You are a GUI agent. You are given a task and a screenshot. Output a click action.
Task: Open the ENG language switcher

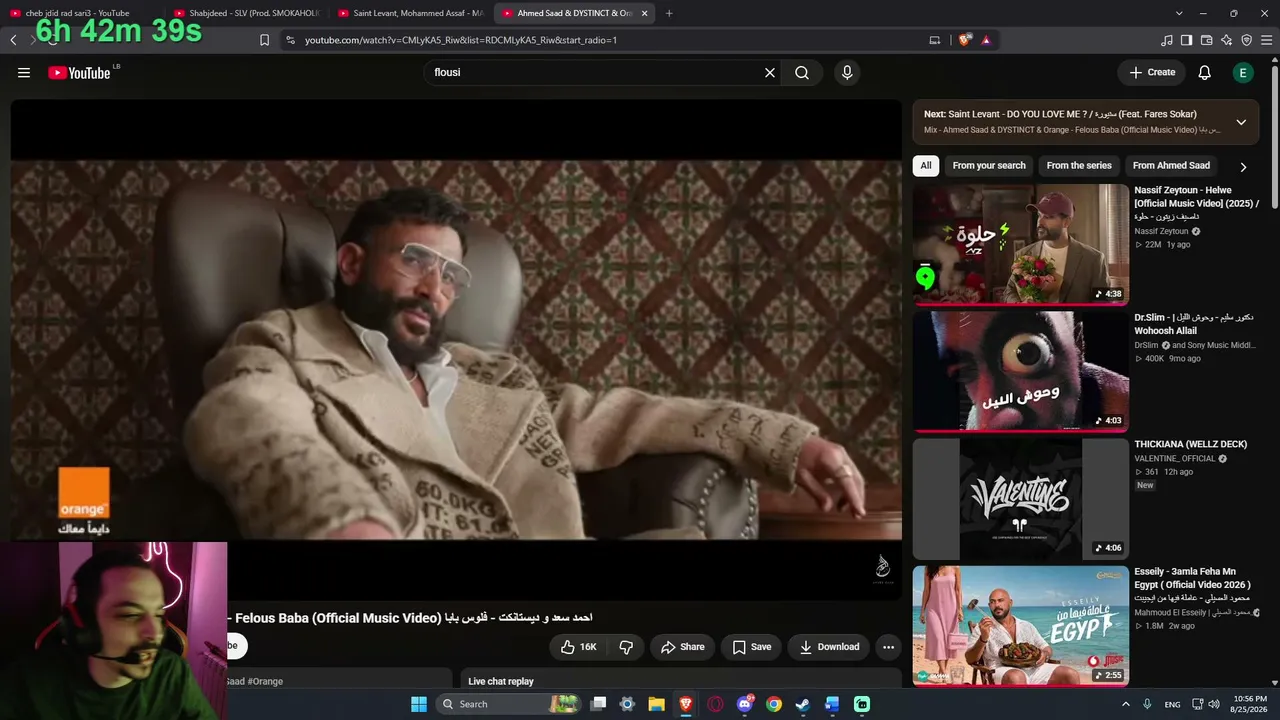pos(1172,704)
